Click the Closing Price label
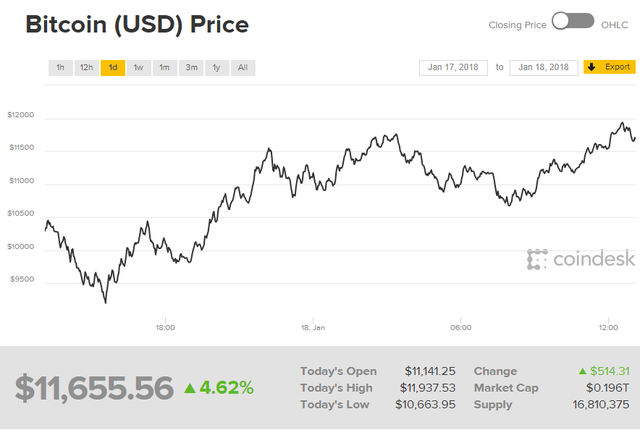Viewport: 640px width, 435px height. [516, 24]
